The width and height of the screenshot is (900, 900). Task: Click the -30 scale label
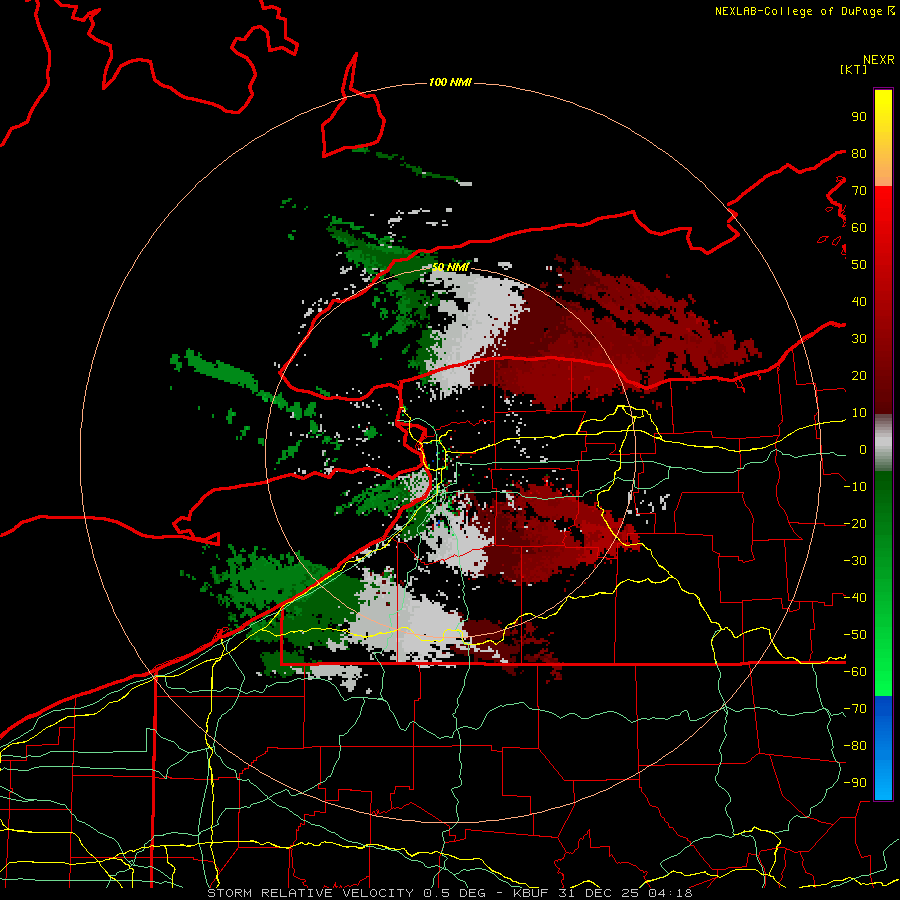pos(855,561)
